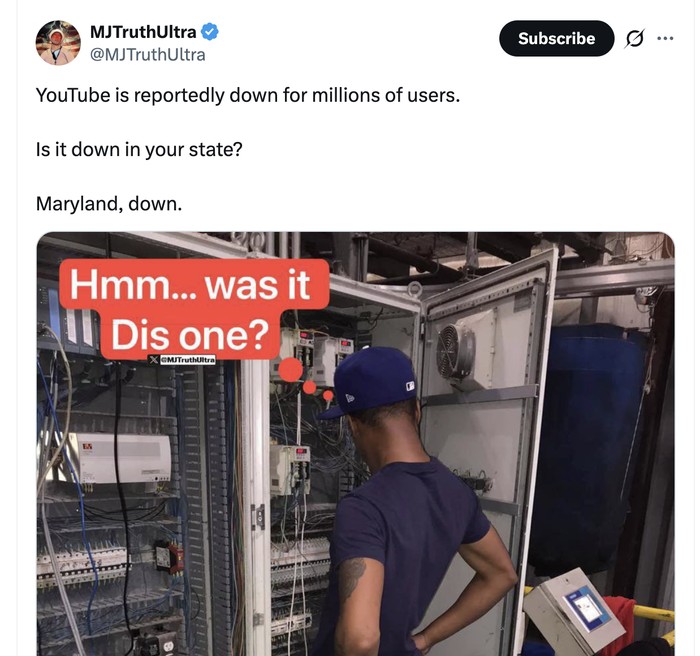Click the white power supply unit in photo
Image resolution: width=700 pixels, height=656 pixels.
click(121, 458)
